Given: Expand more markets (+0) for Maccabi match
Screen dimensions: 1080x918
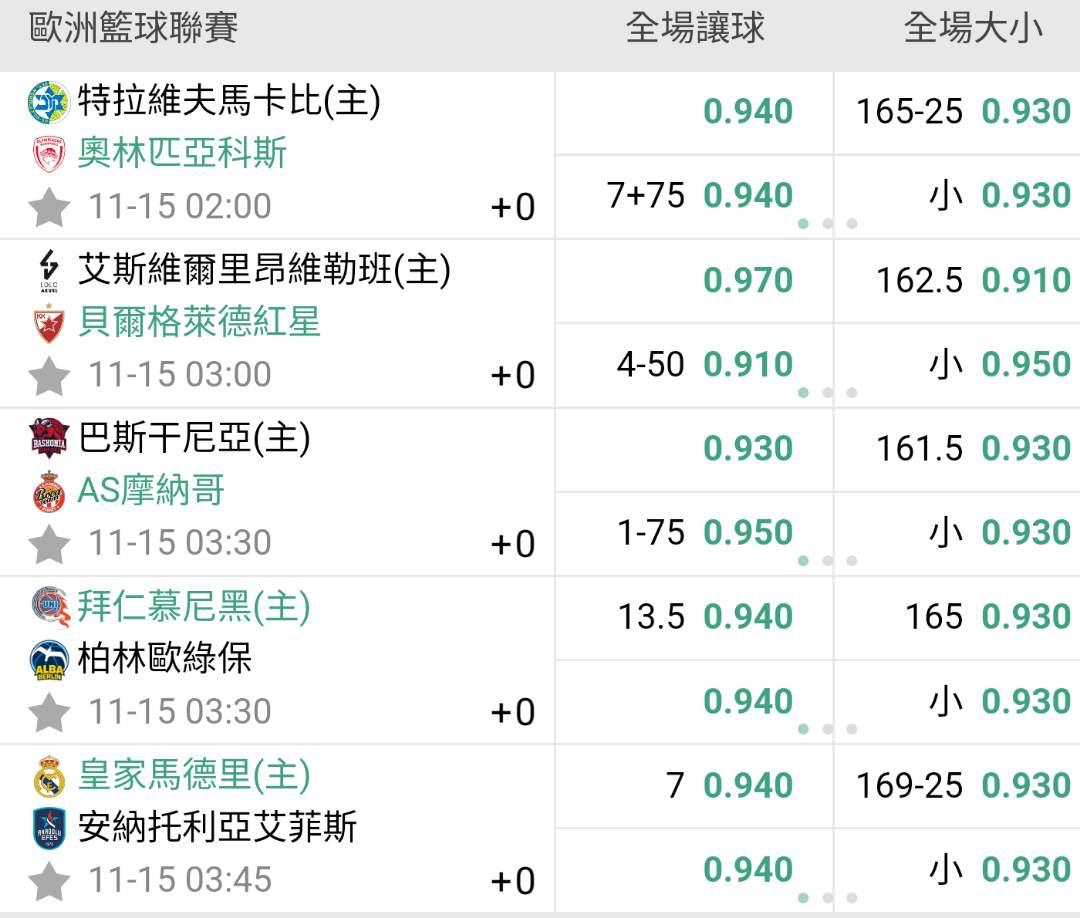Looking at the screenshot, I should [x=512, y=207].
